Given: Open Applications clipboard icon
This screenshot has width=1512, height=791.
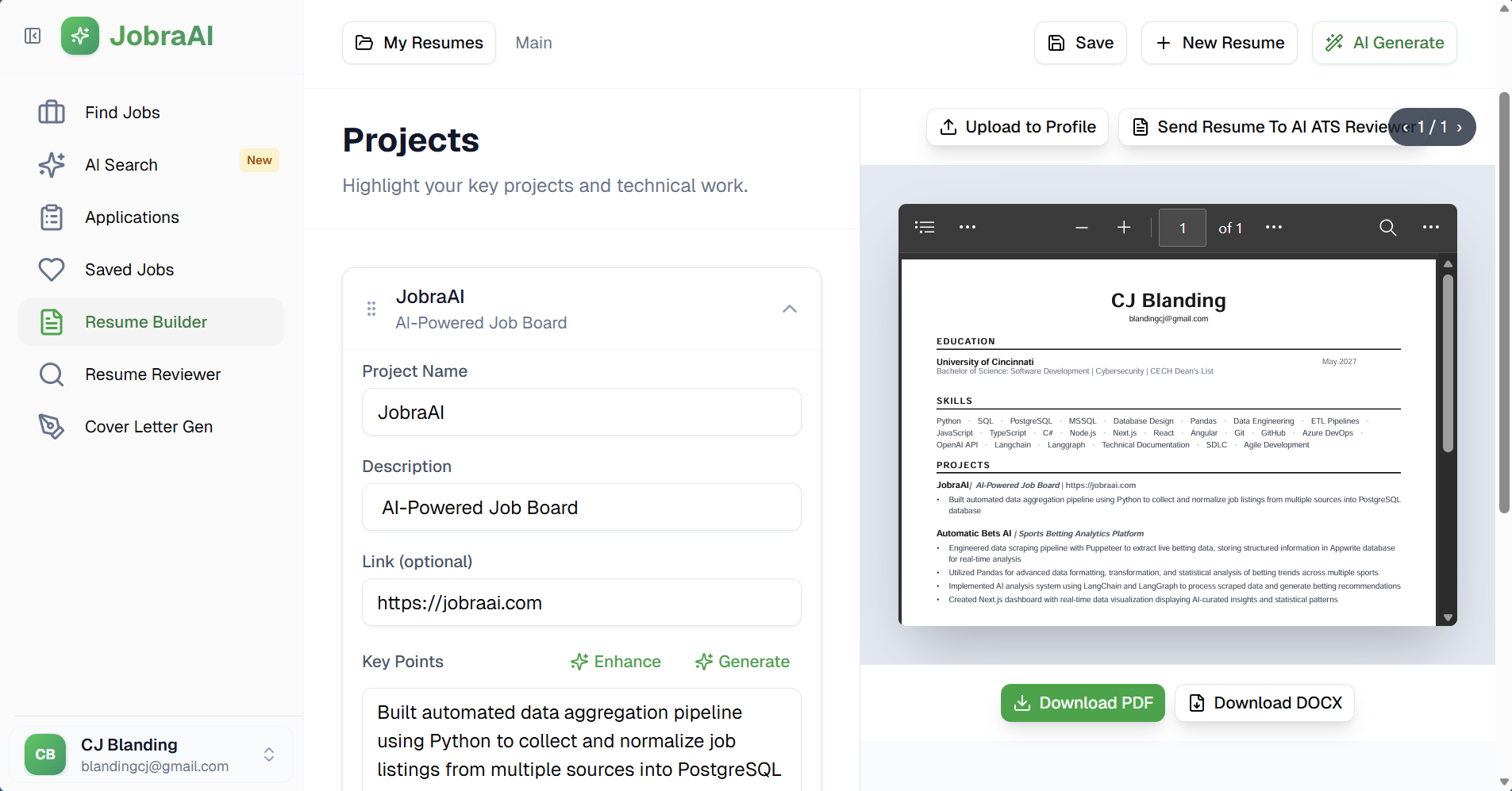Looking at the screenshot, I should pyautogui.click(x=52, y=217).
